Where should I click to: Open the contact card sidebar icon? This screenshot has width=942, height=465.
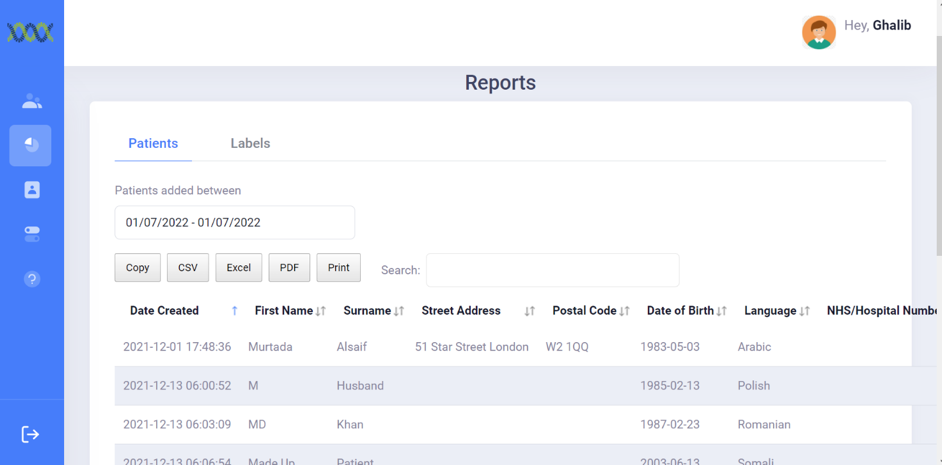(x=32, y=190)
